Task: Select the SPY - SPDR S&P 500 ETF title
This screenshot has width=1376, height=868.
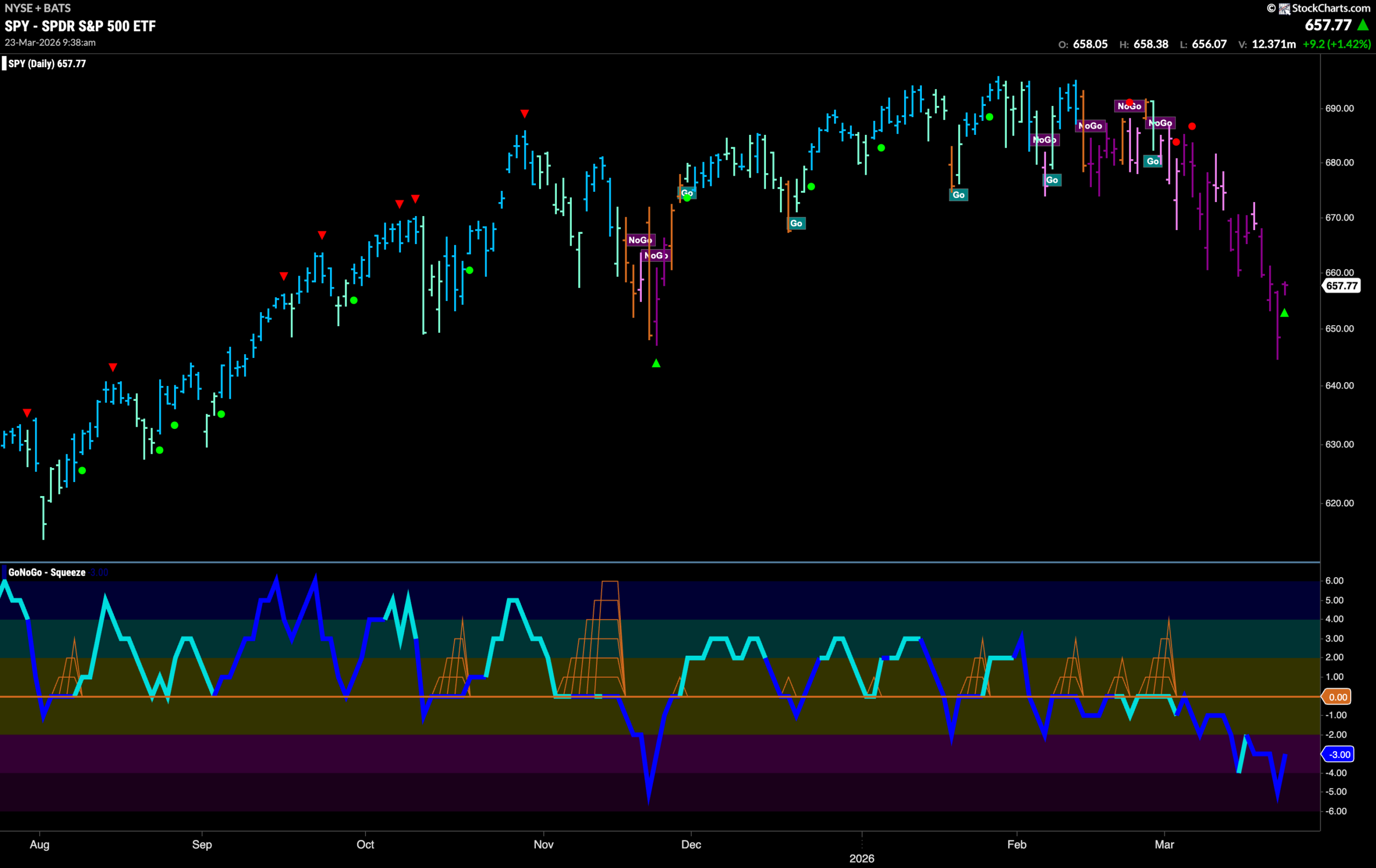Action: (x=80, y=26)
